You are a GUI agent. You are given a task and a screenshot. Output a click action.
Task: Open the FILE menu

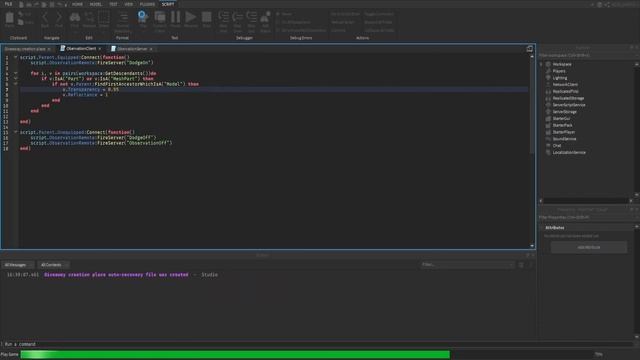tap(8, 4)
